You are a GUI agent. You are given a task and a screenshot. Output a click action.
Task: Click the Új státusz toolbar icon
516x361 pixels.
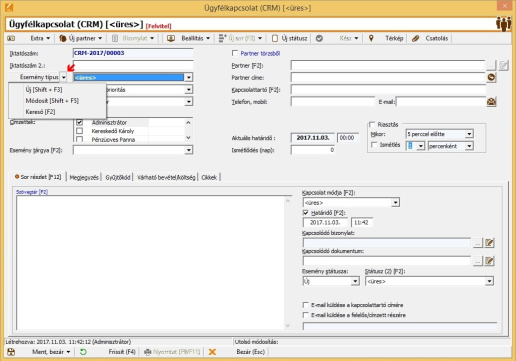275,38
